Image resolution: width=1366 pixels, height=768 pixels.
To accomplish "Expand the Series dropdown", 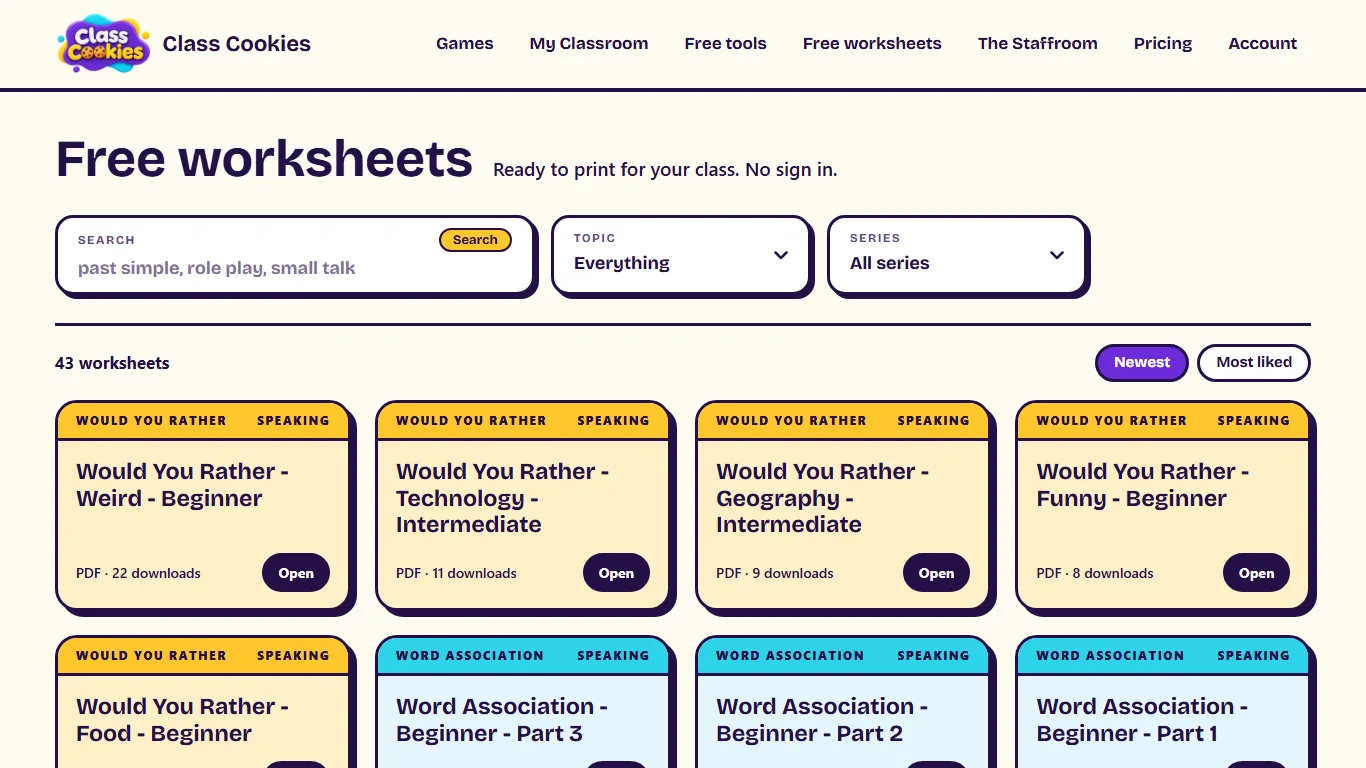I will coord(957,255).
